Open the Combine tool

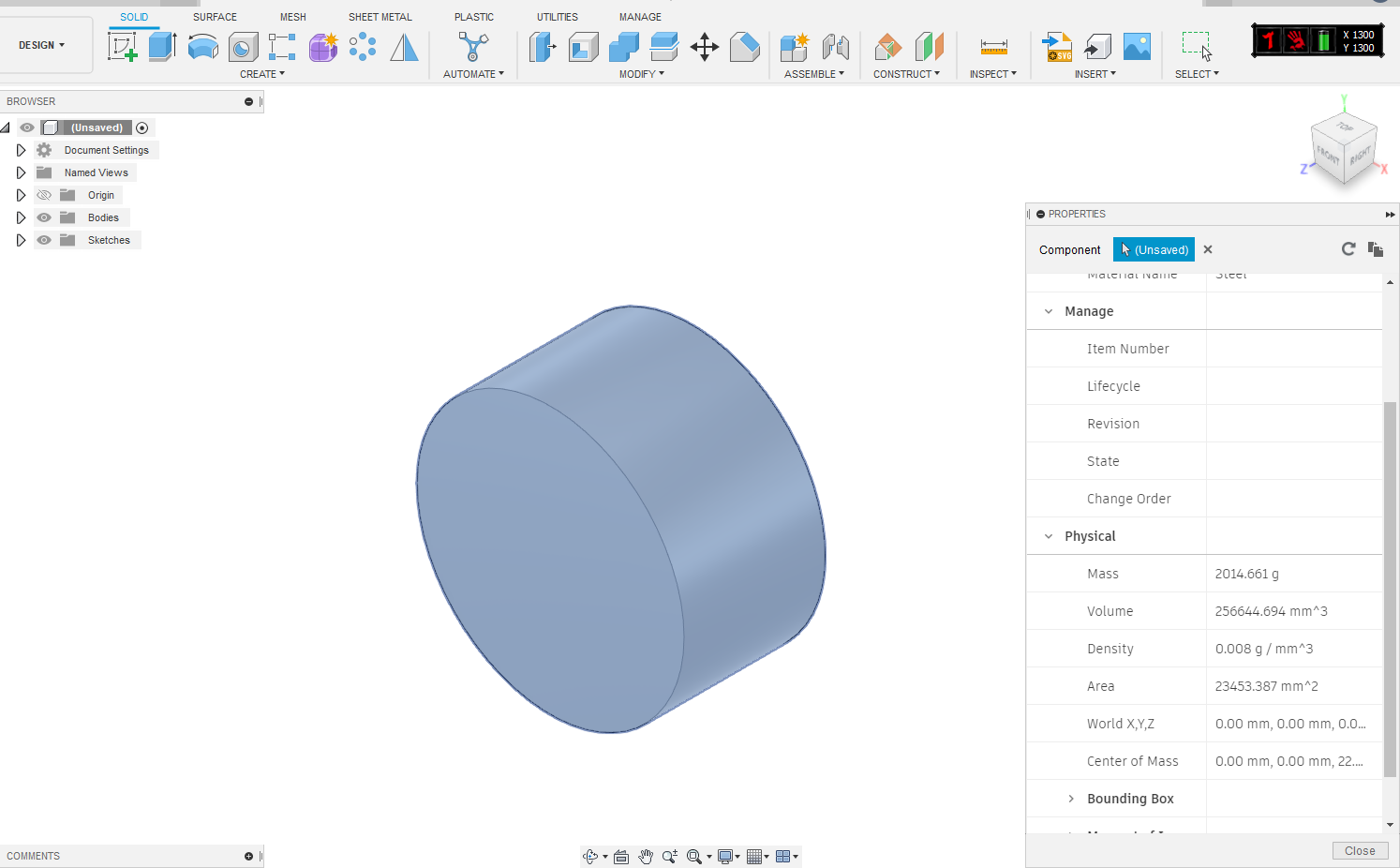pos(623,46)
